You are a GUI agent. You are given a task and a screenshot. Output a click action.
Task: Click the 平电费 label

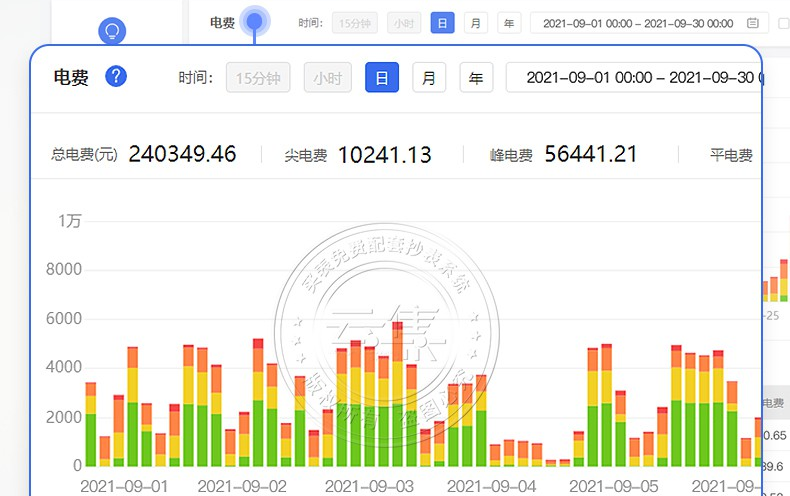731,155
